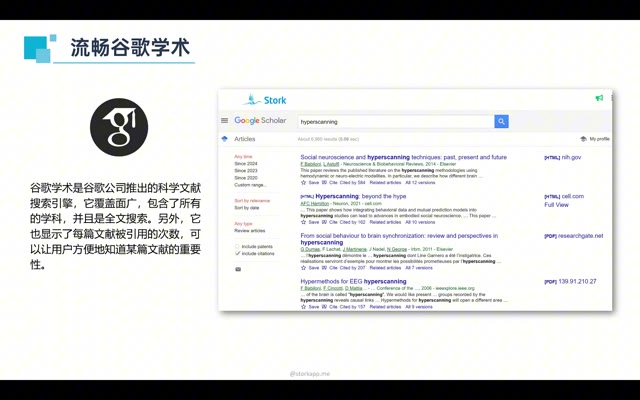Click cite quote icon of brain synchronization result

[324, 268]
